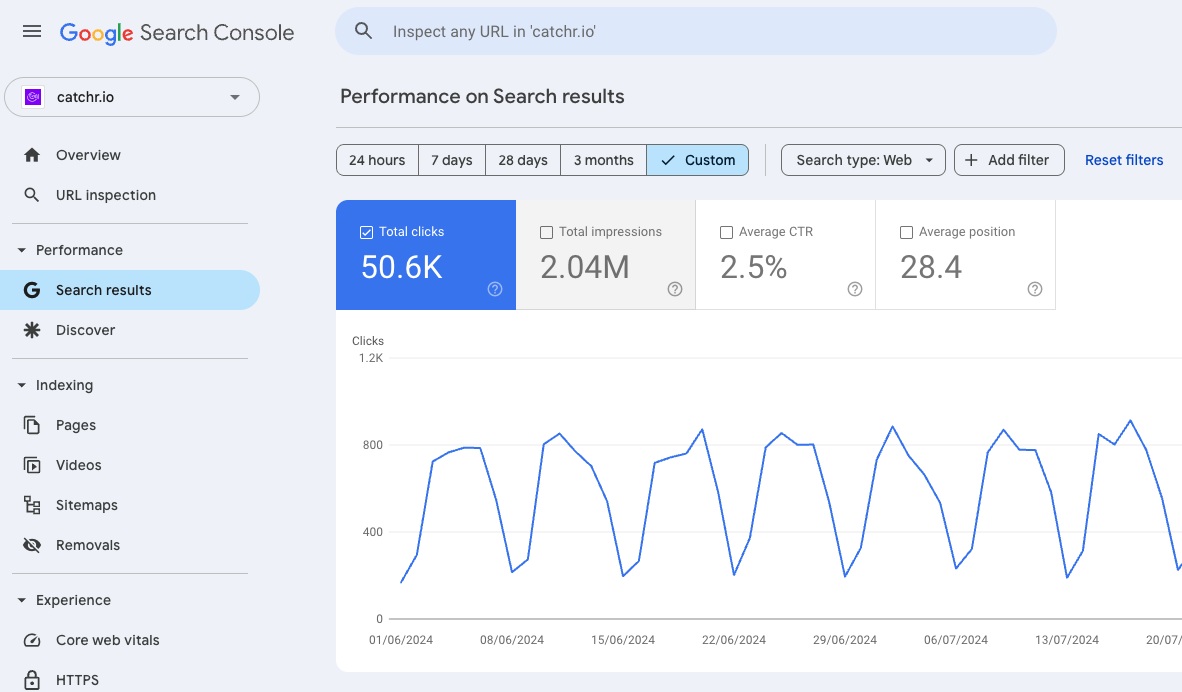1182x692 pixels.
Task: Open Sitemaps under Indexing
Action: [130, 505]
